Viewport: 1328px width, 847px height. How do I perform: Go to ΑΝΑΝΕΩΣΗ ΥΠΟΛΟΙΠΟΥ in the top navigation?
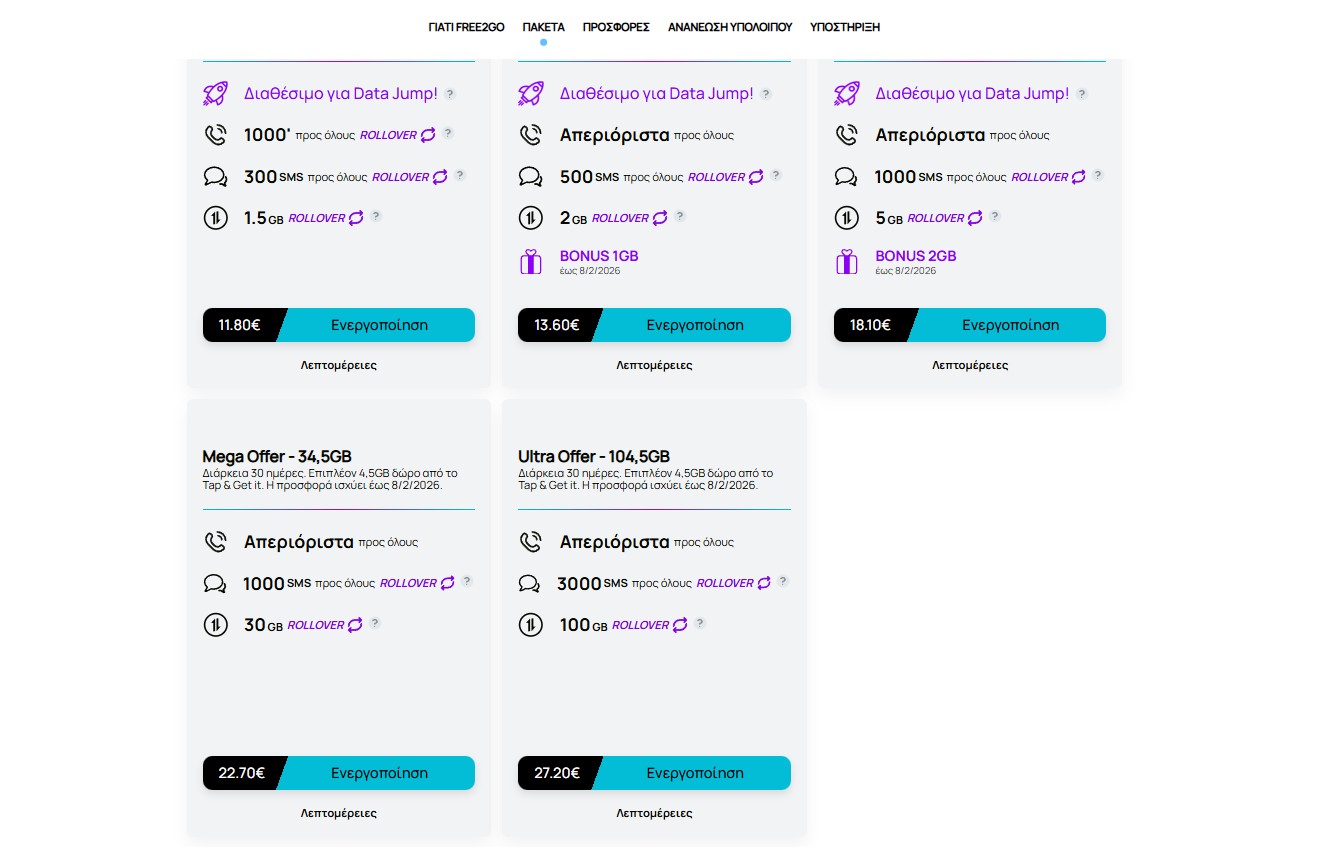coord(730,27)
